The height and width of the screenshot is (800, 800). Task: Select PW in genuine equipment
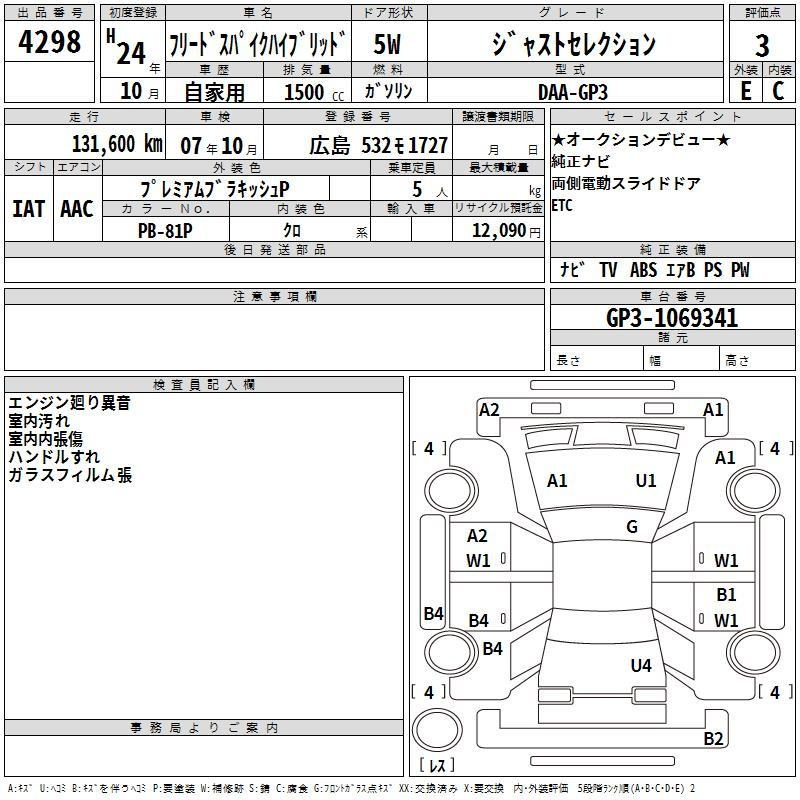pyautogui.click(x=740, y=269)
